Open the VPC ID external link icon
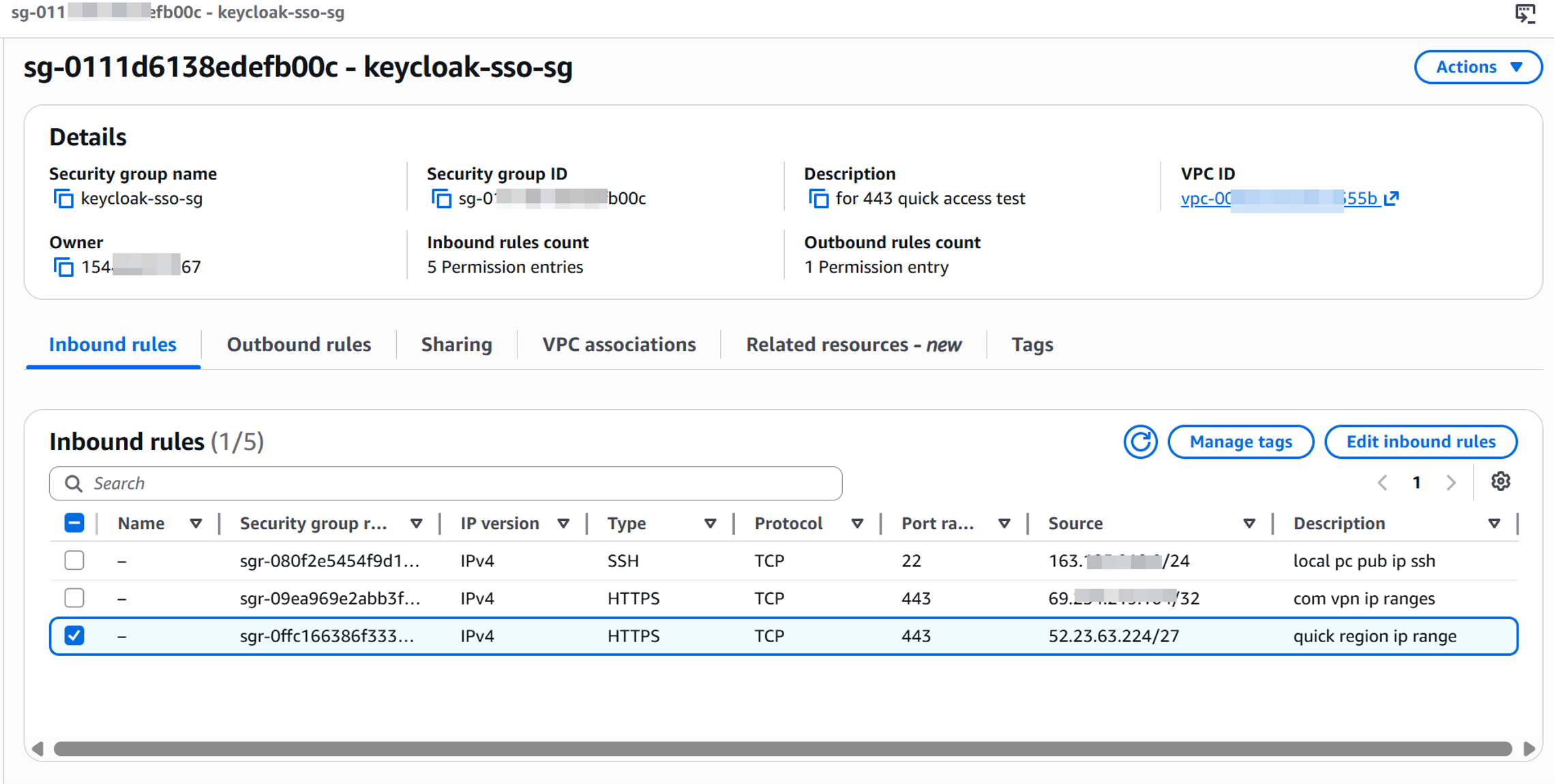This screenshot has height=784, width=1554. pos(1391,198)
